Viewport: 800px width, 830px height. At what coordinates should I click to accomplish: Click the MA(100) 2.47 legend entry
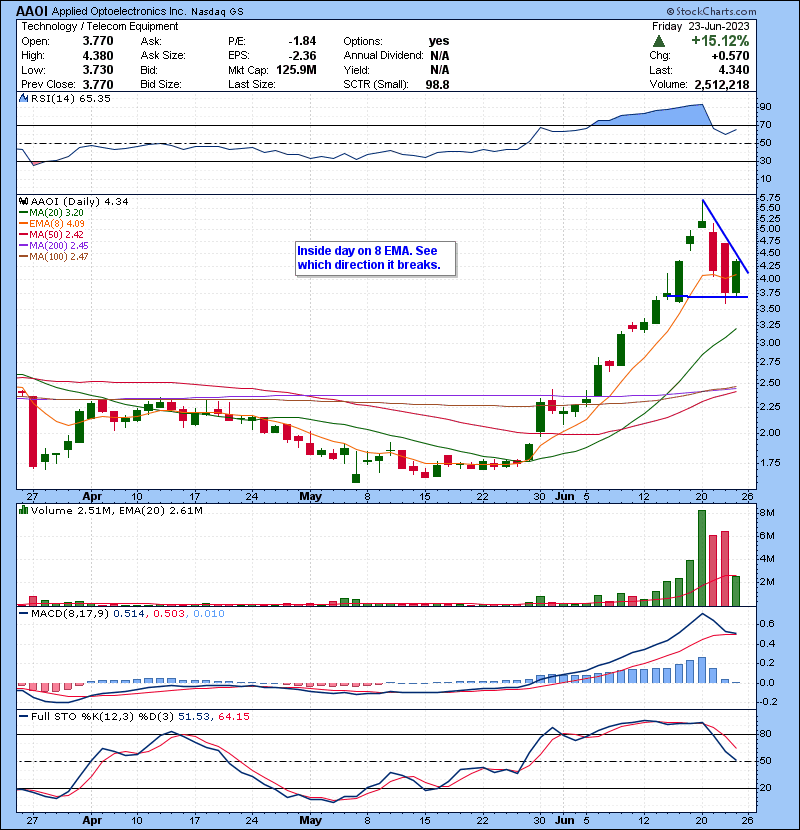click(x=53, y=257)
